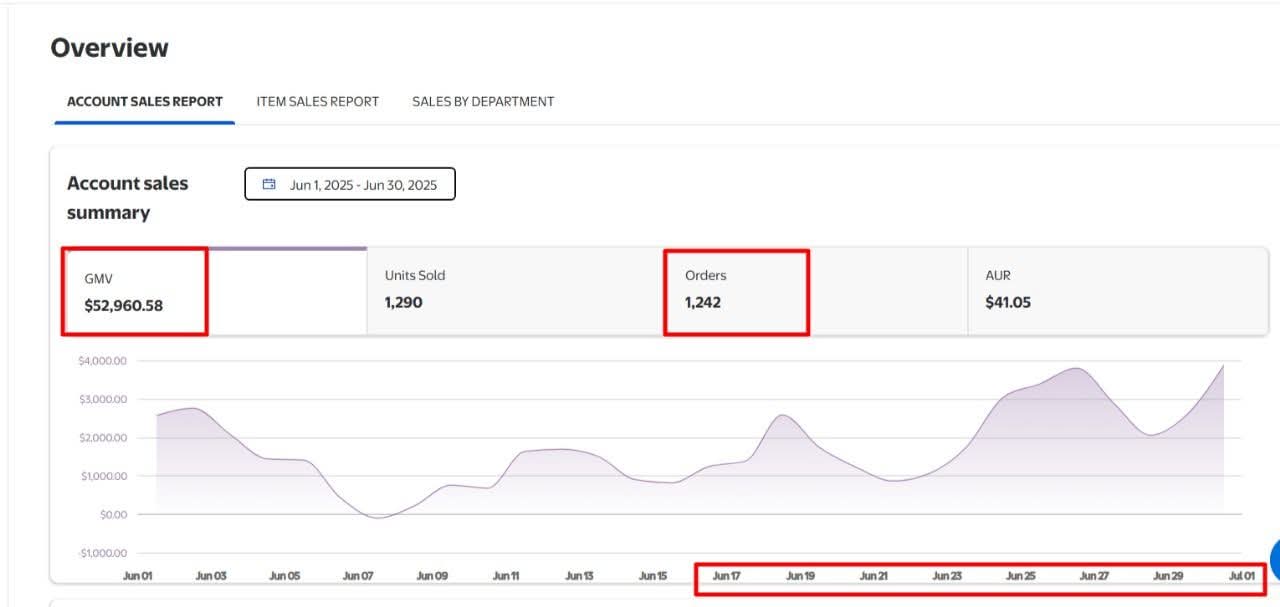Select the GMV metric card
The width and height of the screenshot is (1280, 607).
(214, 291)
